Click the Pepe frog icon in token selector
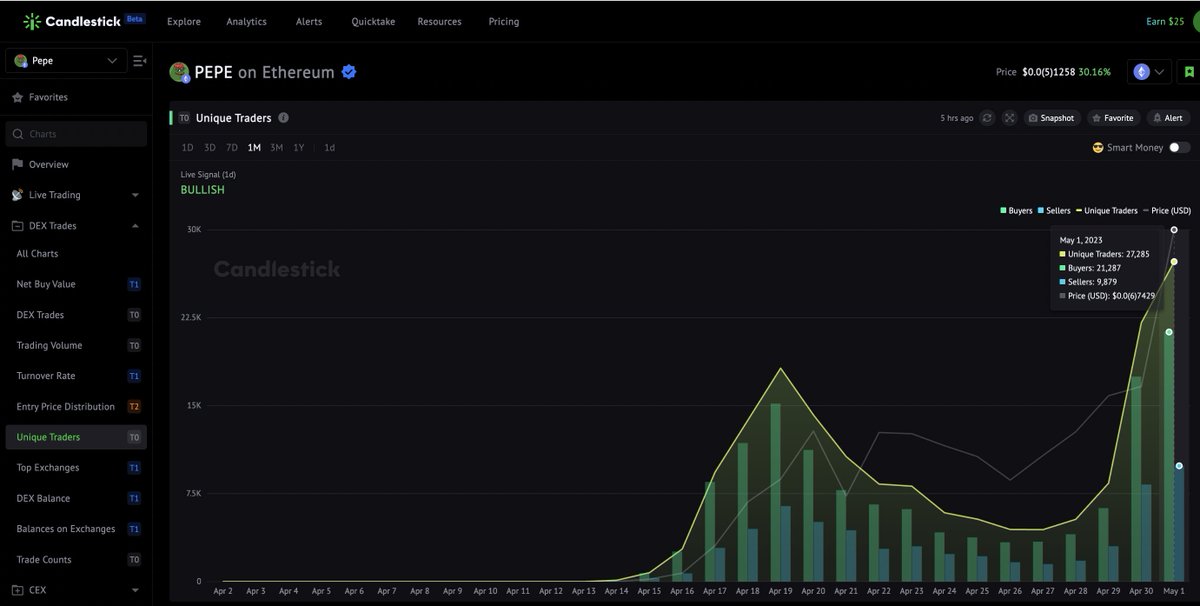Viewport: 1200px width, 606px height. point(20,61)
